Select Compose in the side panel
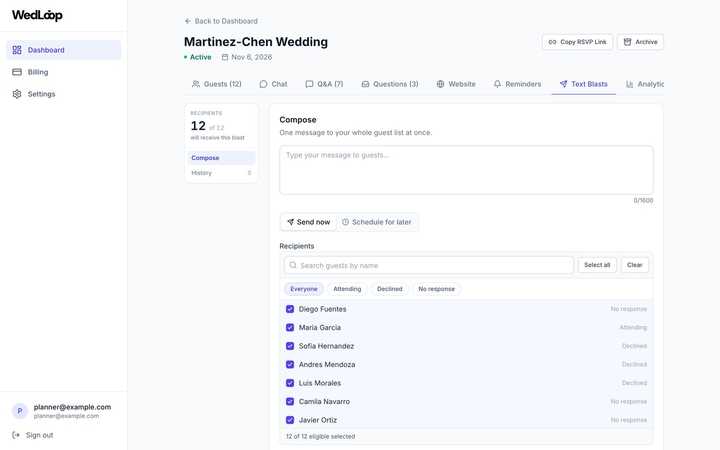The width and height of the screenshot is (720, 450). coord(221,158)
